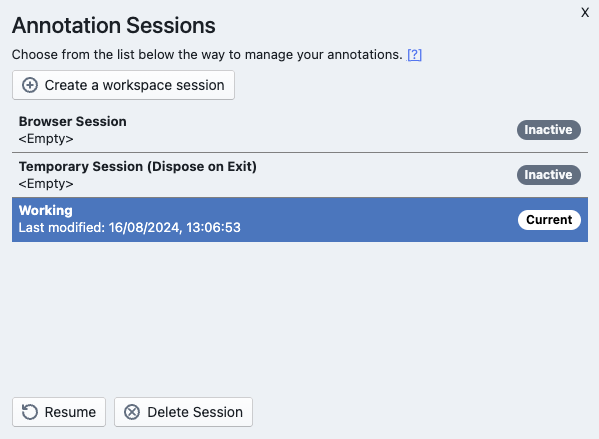Click the Current badge on Working session

pyautogui.click(x=549, y=220)
